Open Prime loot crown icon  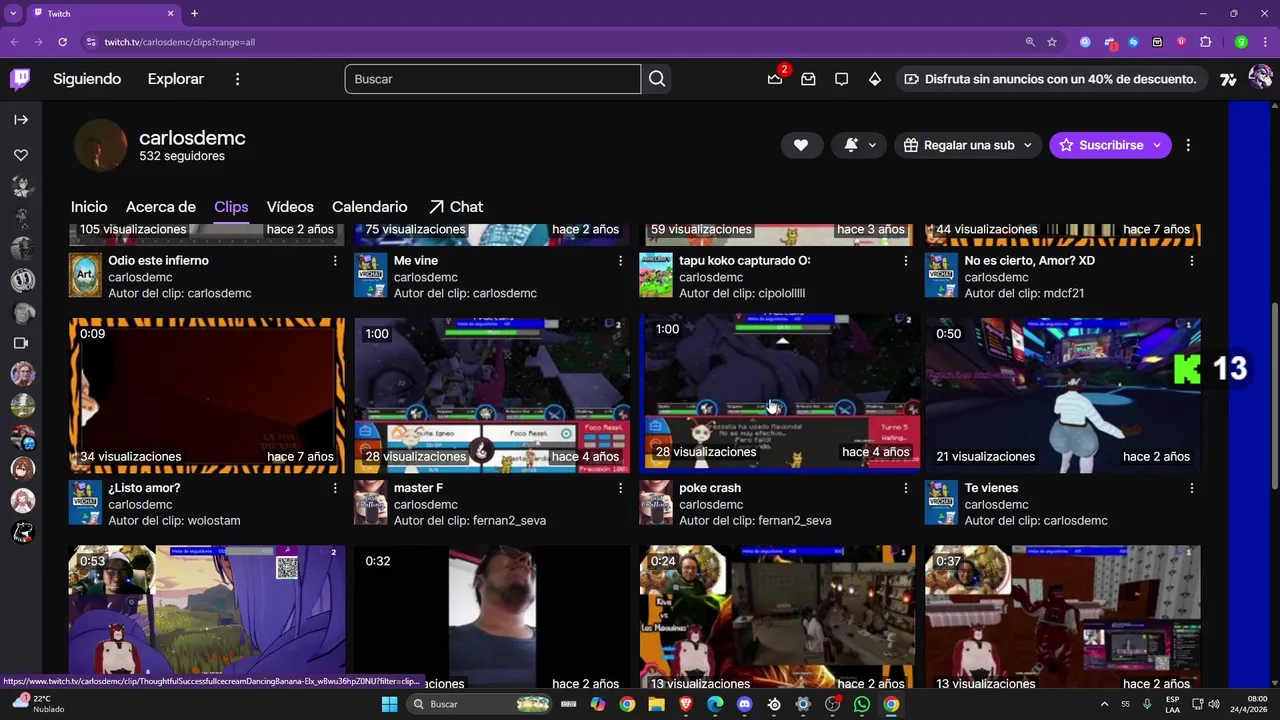tap(775, 79)
